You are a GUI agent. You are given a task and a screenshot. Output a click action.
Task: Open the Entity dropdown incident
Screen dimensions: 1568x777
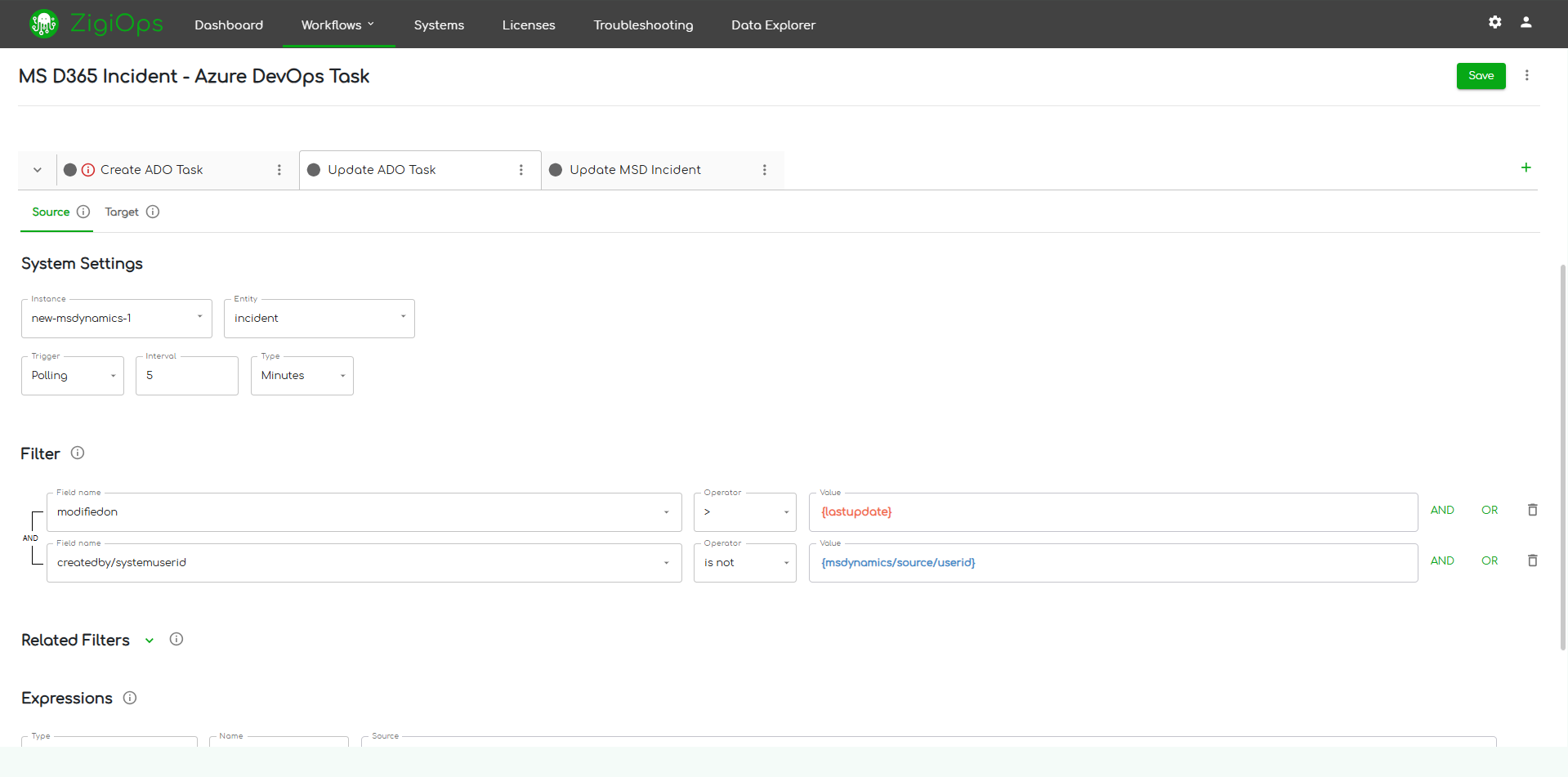pyautogui.click(x=319, y=319)
